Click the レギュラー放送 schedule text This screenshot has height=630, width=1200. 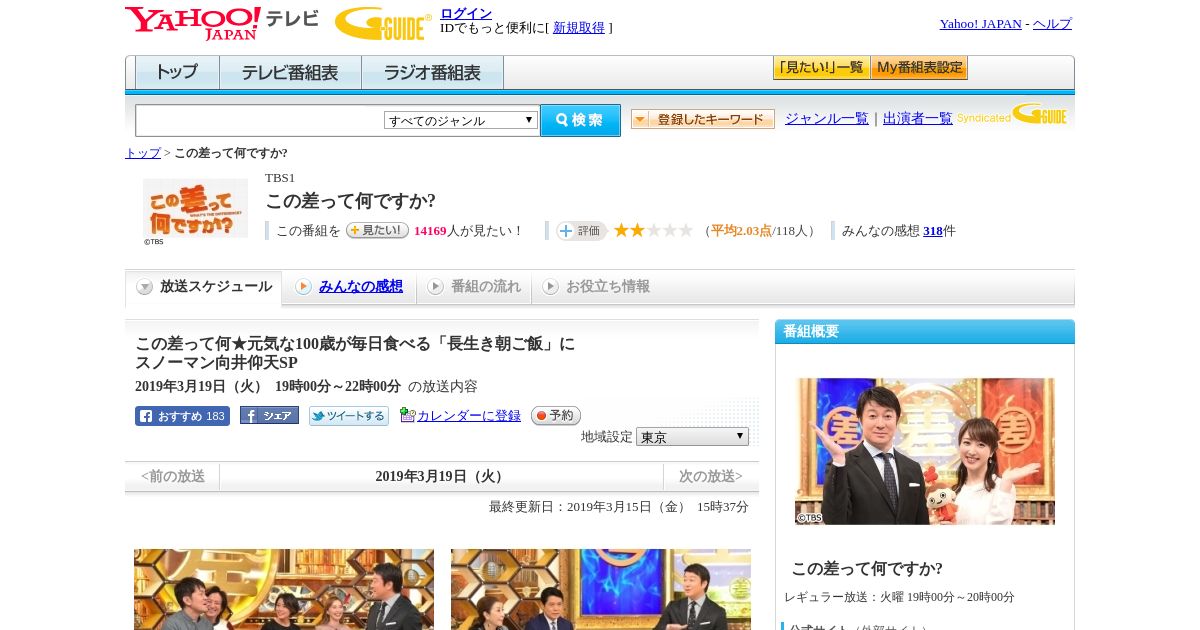point(900,597)
